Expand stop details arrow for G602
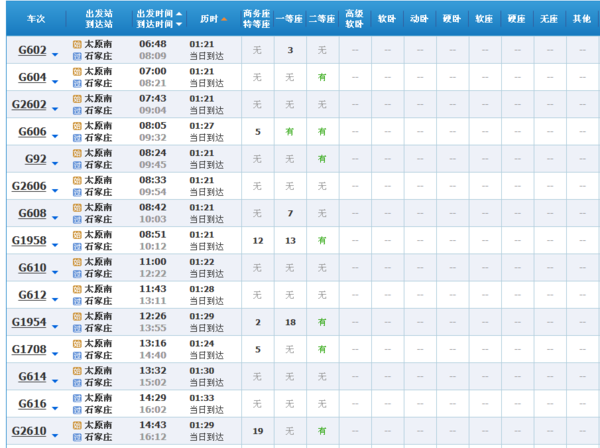 (x=55, y=53)
